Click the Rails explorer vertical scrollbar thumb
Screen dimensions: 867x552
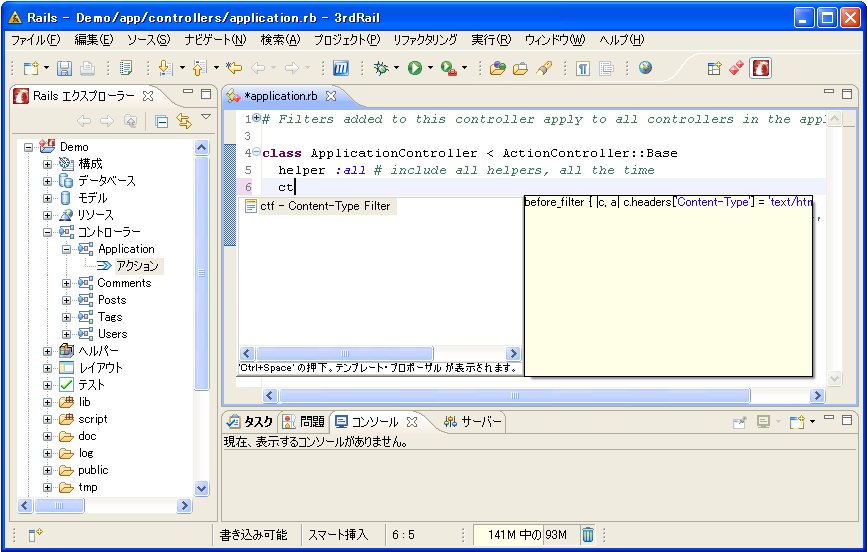tap(201, 273)
